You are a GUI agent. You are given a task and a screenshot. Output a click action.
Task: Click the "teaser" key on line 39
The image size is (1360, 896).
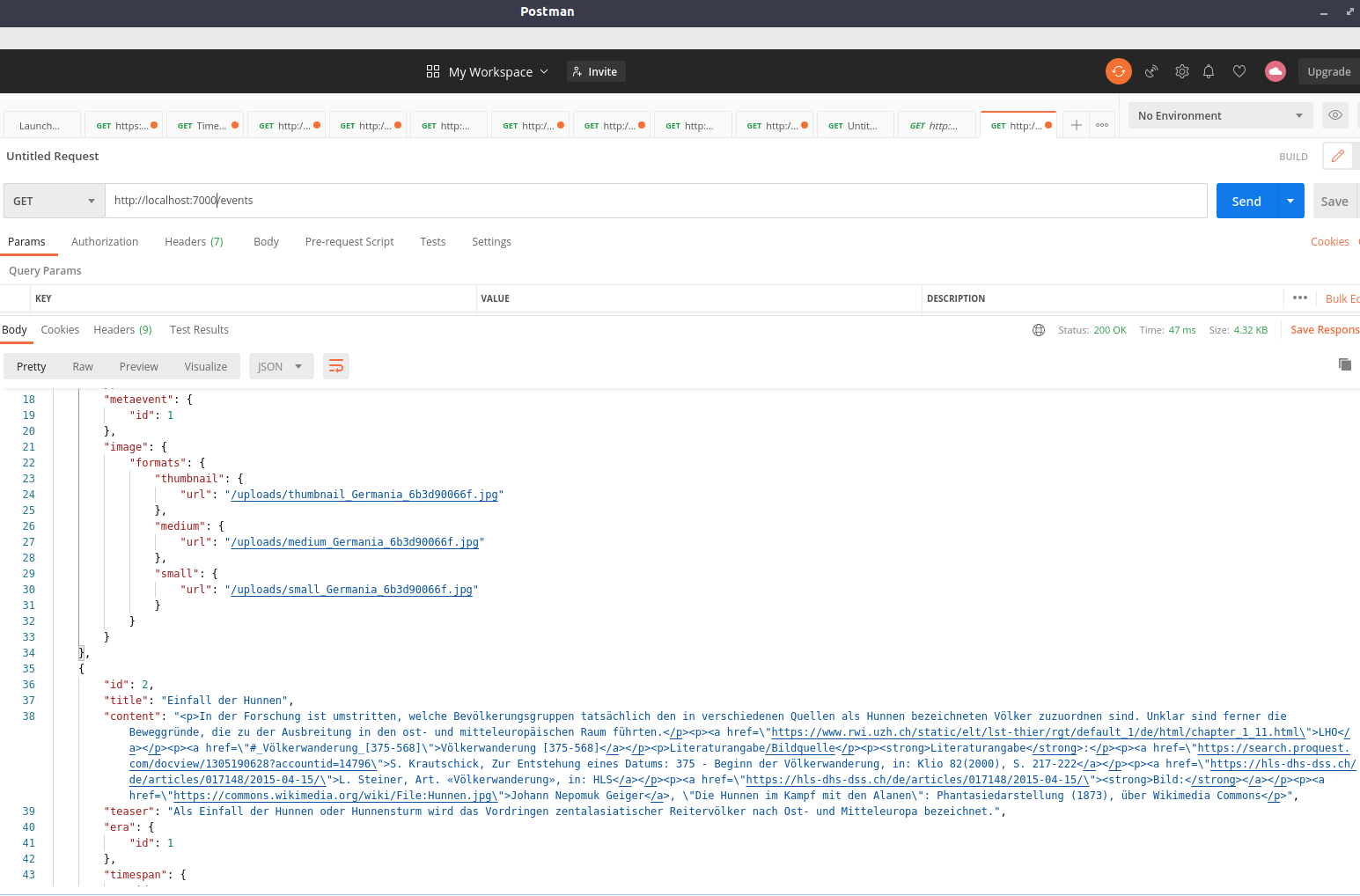(127, 811)
